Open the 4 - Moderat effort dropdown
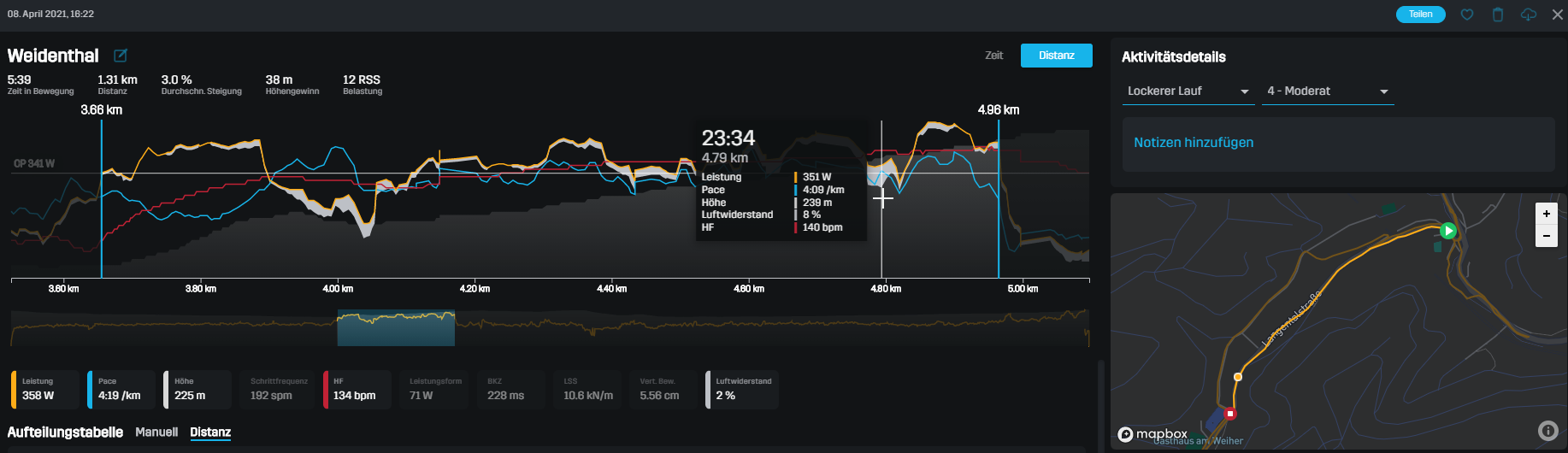 tap(1327, 91)
